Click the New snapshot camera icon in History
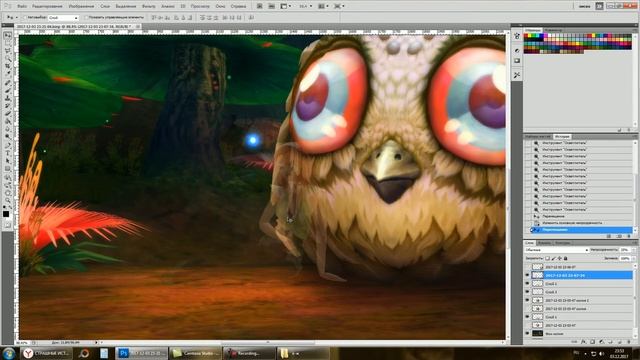 (x=619, y=236)
